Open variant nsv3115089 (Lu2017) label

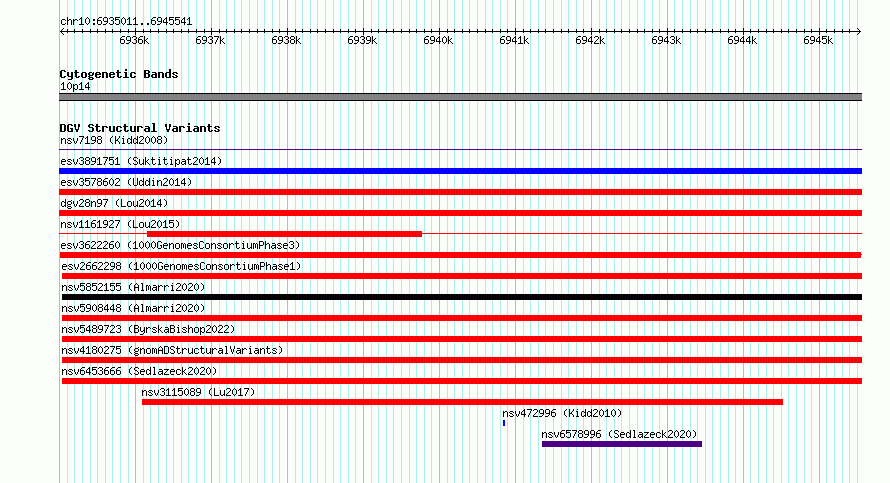(x=198, y=392)
